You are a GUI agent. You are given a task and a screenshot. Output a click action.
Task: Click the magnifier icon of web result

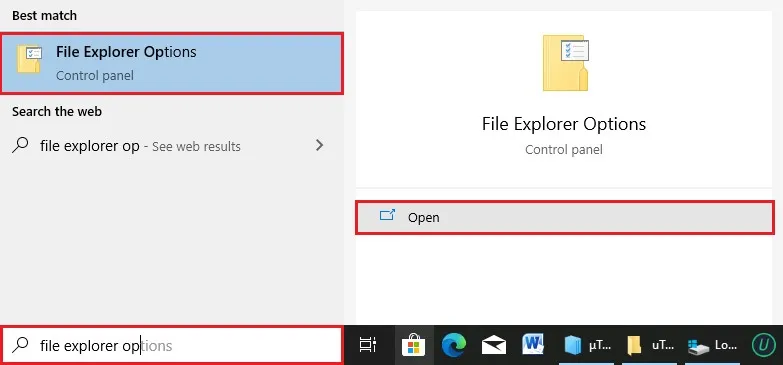(x=20, y=145)
